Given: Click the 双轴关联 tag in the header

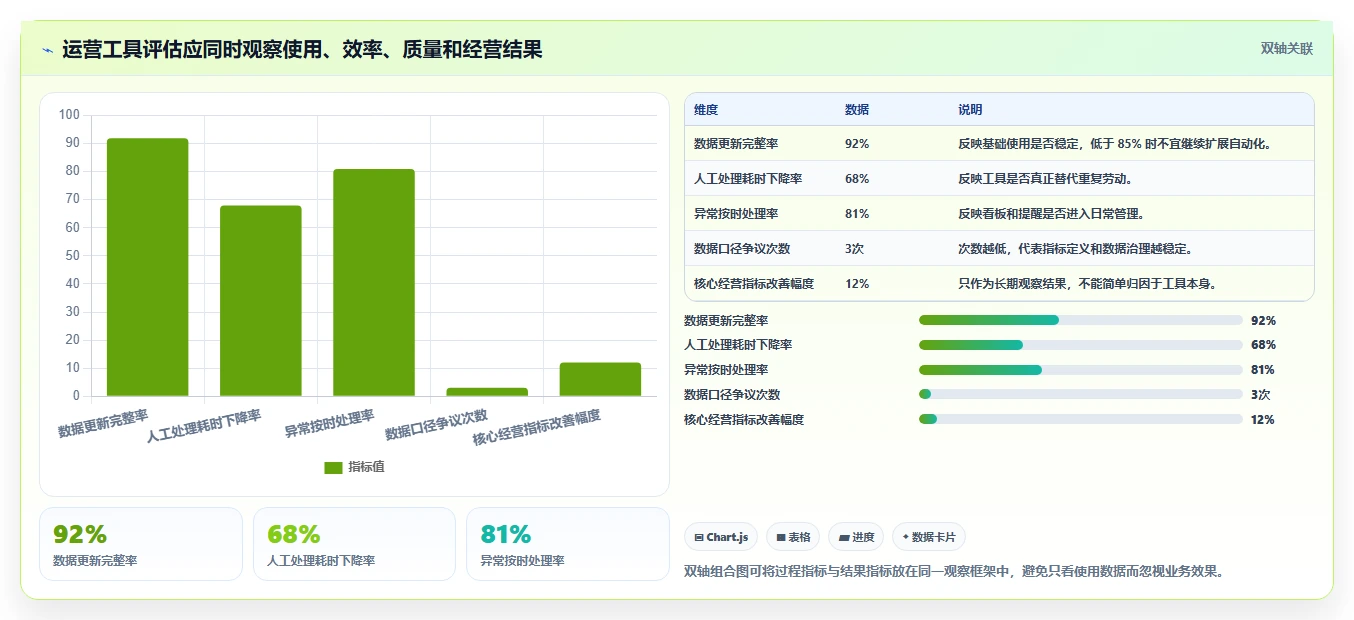Looking at the screenshot, I should tap(1287, 49).
